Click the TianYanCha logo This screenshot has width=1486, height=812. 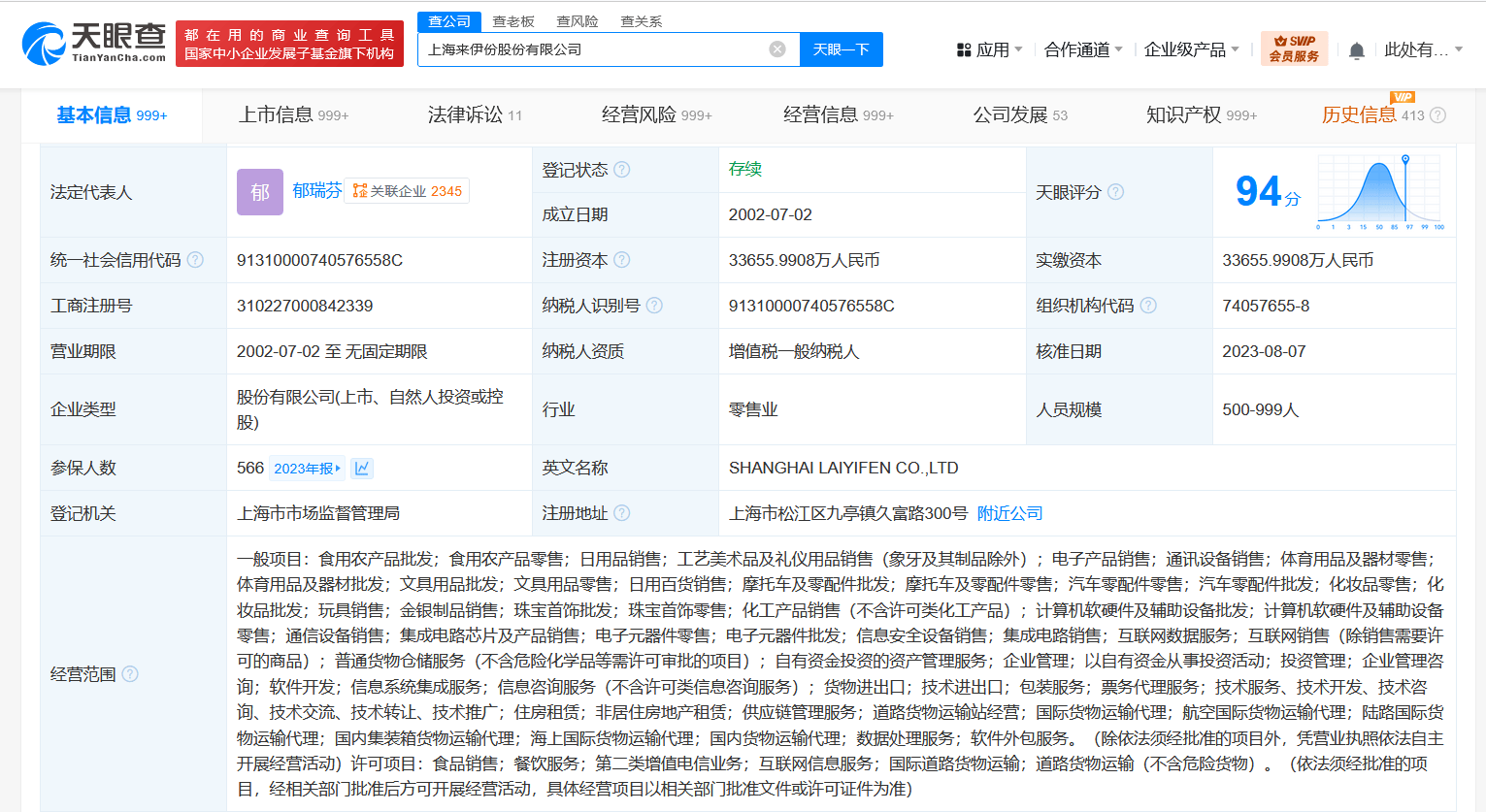coord(94,43)
